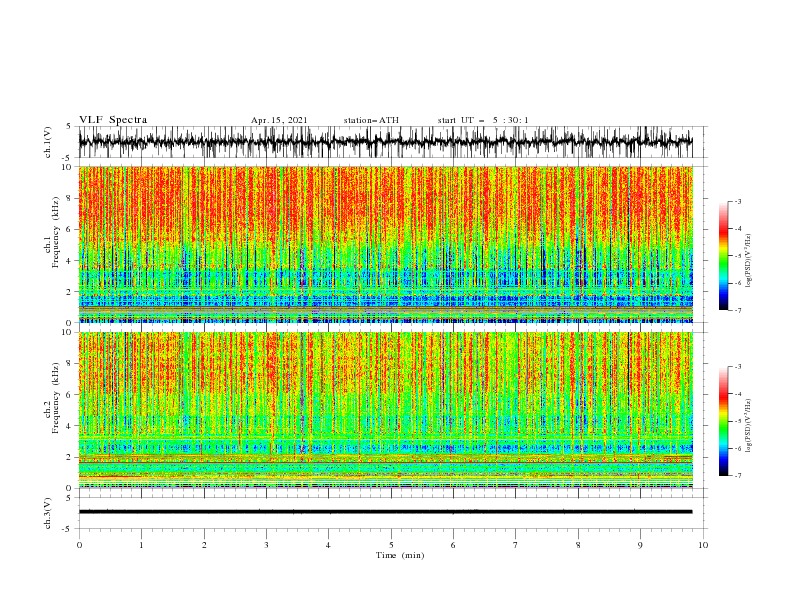792x612 pixels.
Task: Click the '-7' value on ch.2 color bar
Action: 737,476
